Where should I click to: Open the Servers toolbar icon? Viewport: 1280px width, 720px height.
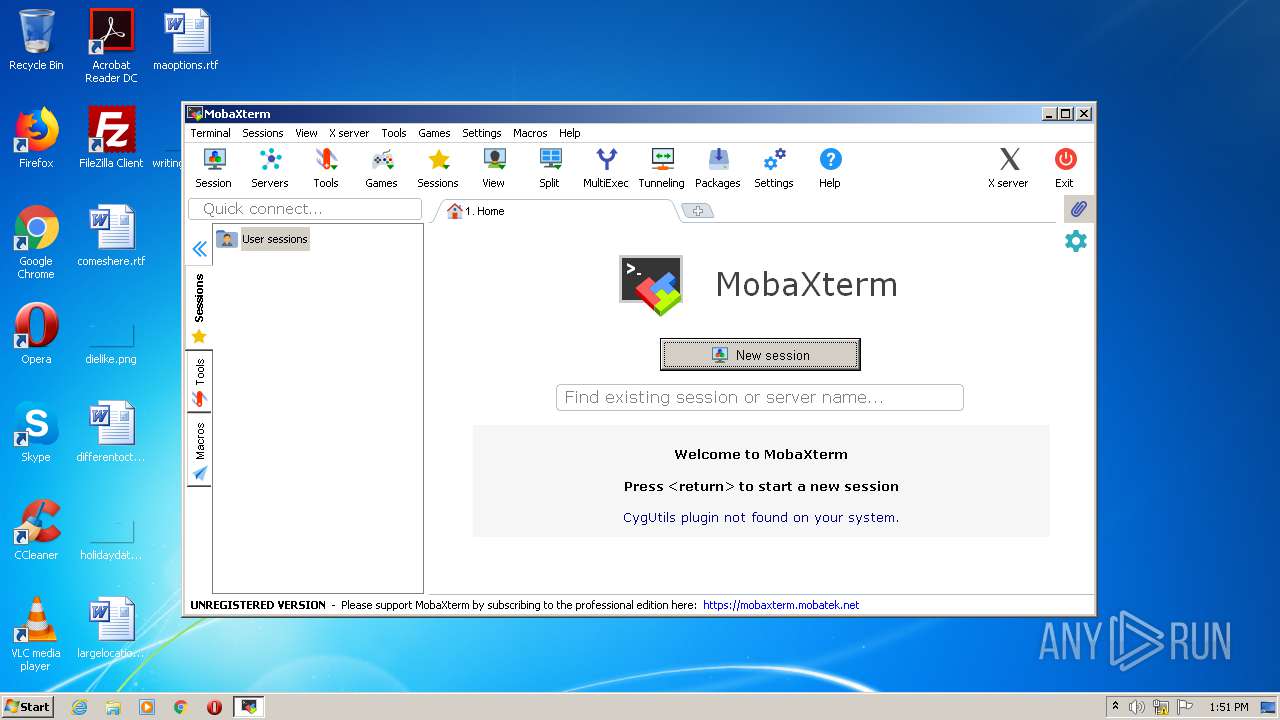(270, 168)
